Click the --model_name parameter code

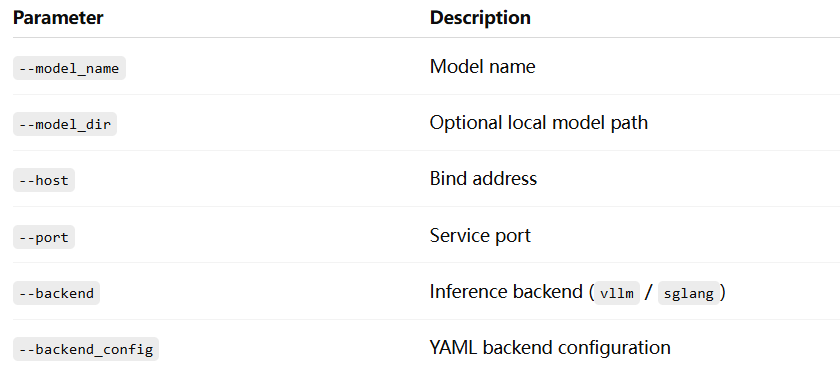69,68
